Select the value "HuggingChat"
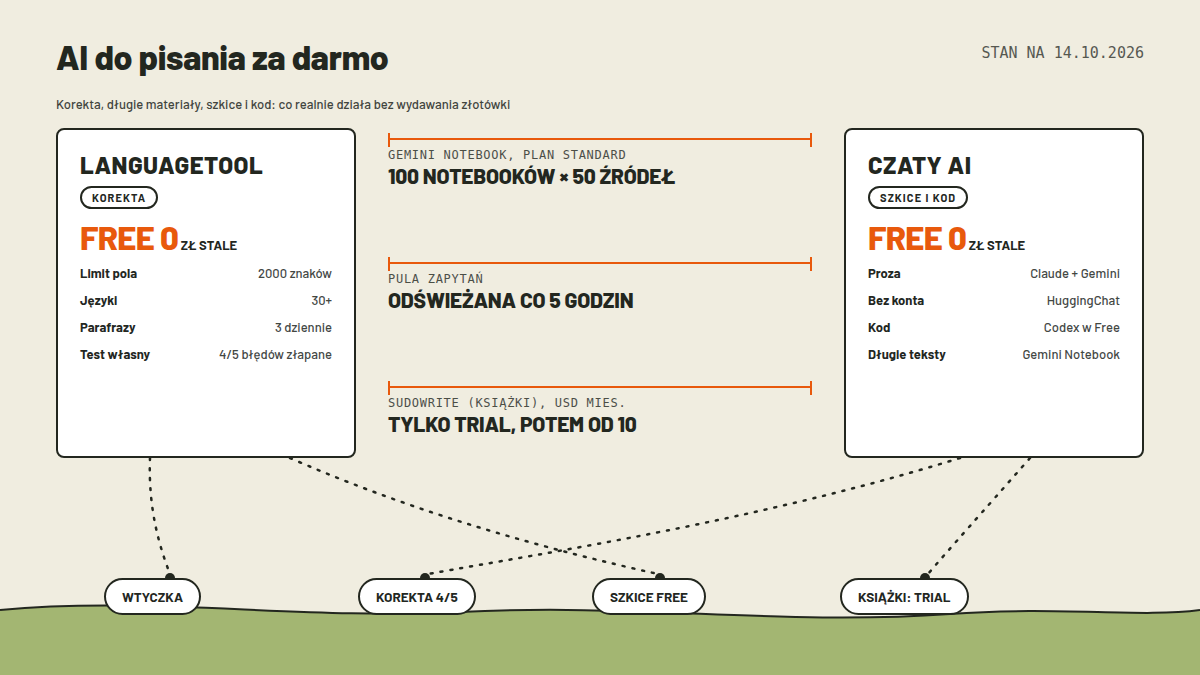This screenshot has height=675, width=1200. pos(1083,300)
